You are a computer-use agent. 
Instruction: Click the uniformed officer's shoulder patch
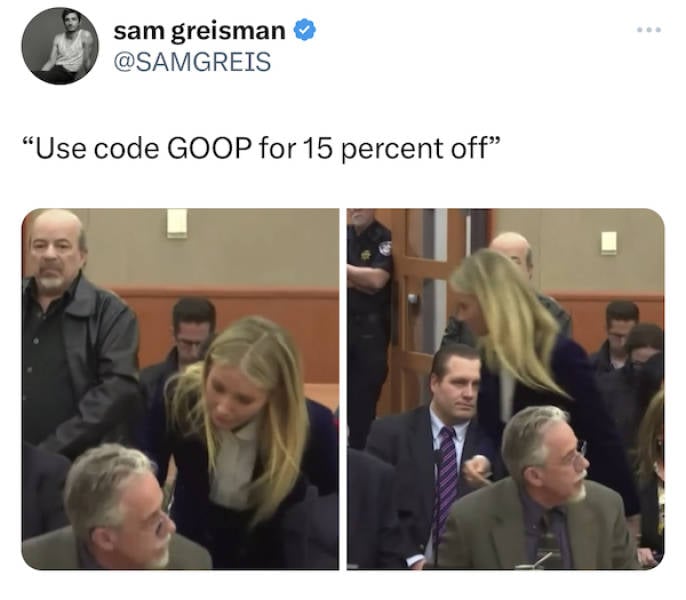(x=385, y=248)
